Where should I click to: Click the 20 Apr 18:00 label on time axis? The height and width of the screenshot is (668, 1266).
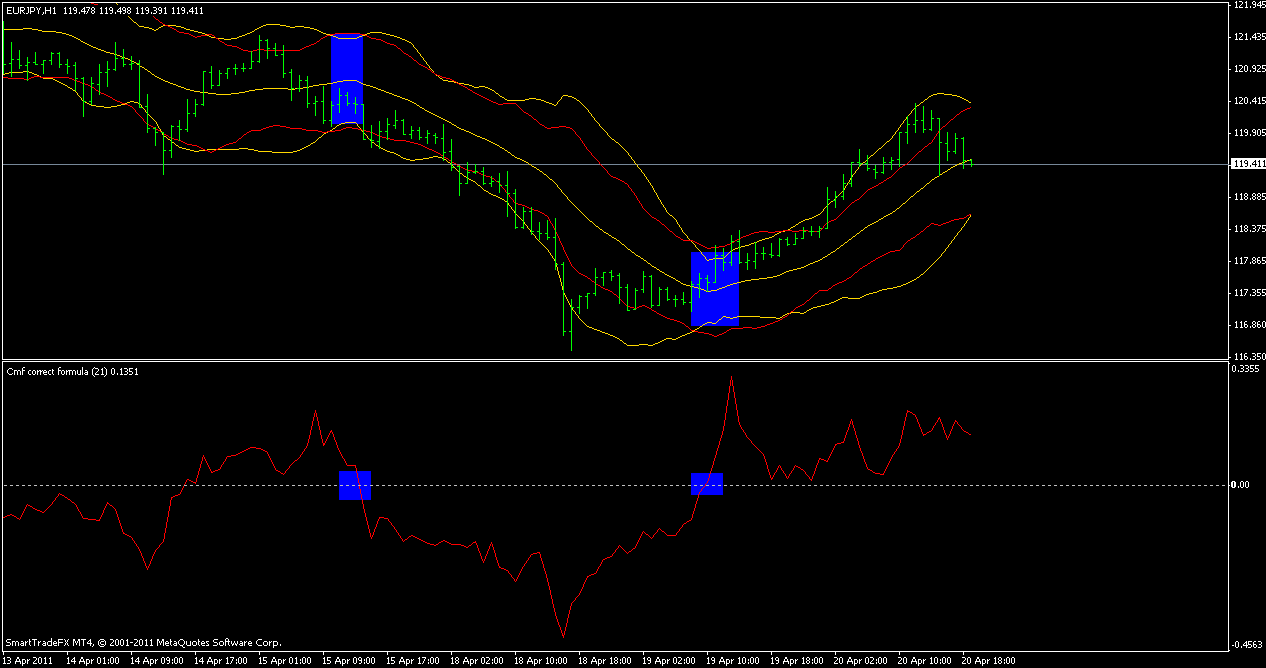[x=990, y=661]
